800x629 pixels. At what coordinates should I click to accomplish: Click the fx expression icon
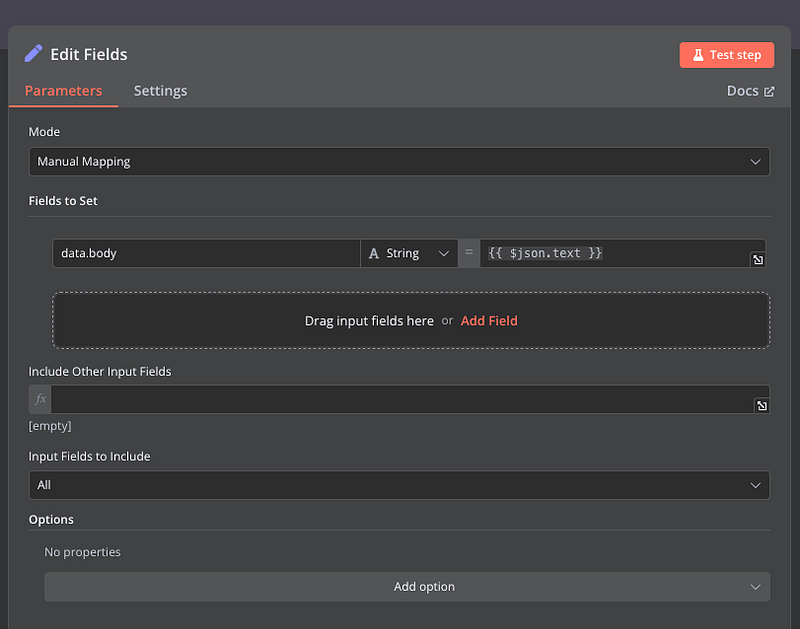tap(41, 399)
